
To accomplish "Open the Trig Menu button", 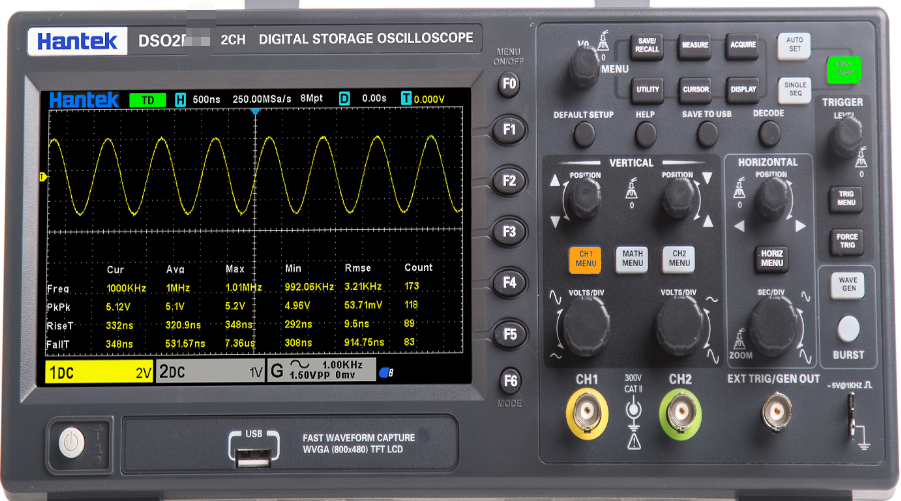I will pyautogui.click(x=846, y=199).
